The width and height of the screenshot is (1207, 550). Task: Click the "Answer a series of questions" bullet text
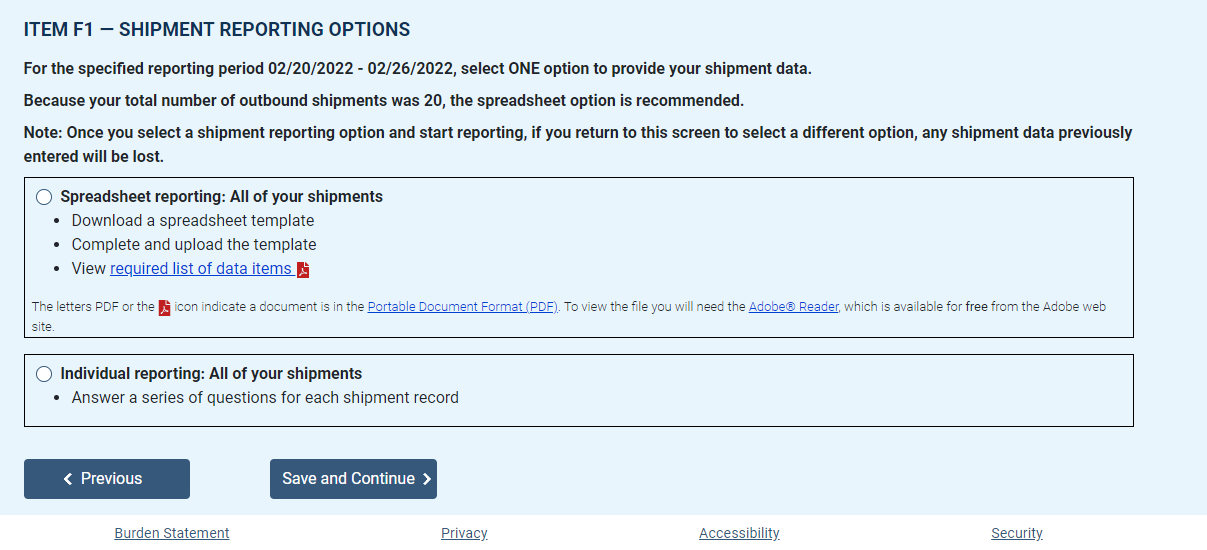(x=265, y=398)
